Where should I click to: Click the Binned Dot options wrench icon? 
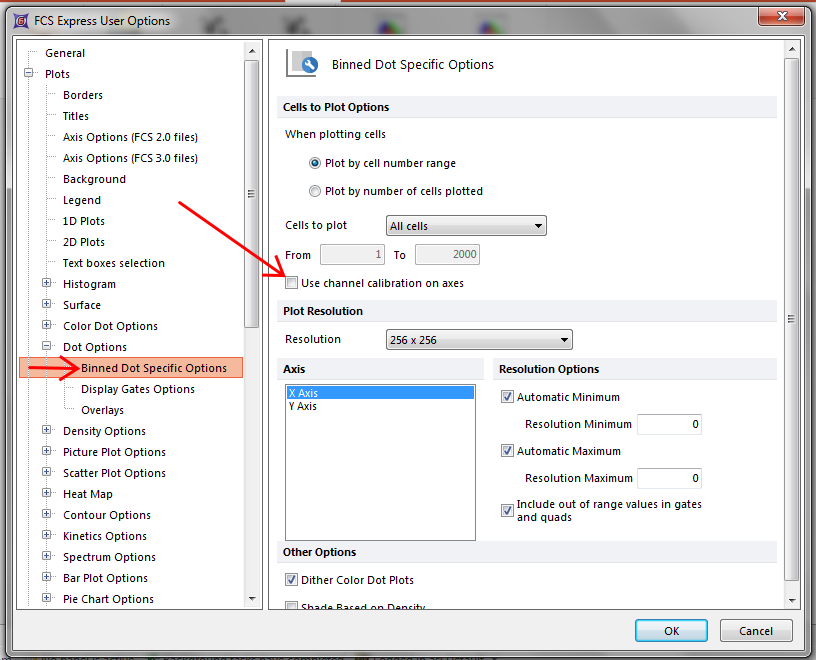(x=302, y=63)
